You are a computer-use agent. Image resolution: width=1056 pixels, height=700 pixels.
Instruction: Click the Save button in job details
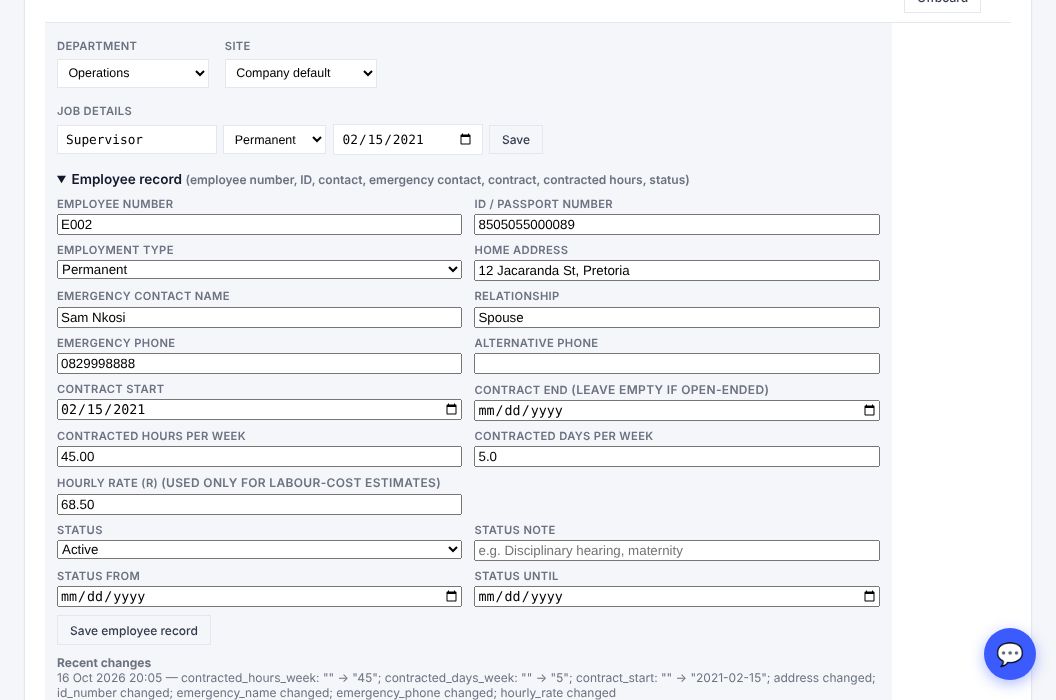[x=516, y=139]
